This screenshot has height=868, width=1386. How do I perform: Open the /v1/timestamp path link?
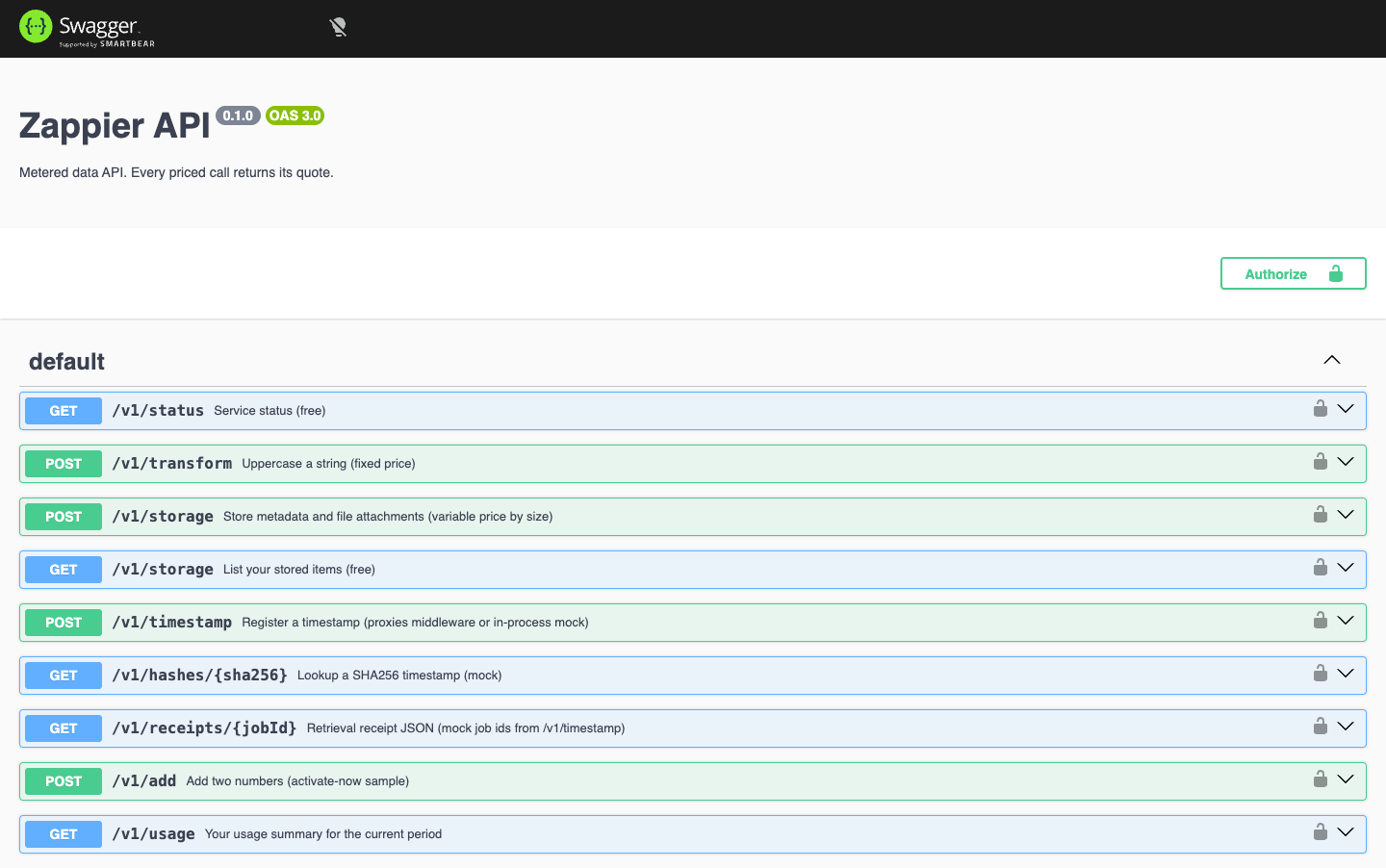pyautogui.click(x=172, y=623)
